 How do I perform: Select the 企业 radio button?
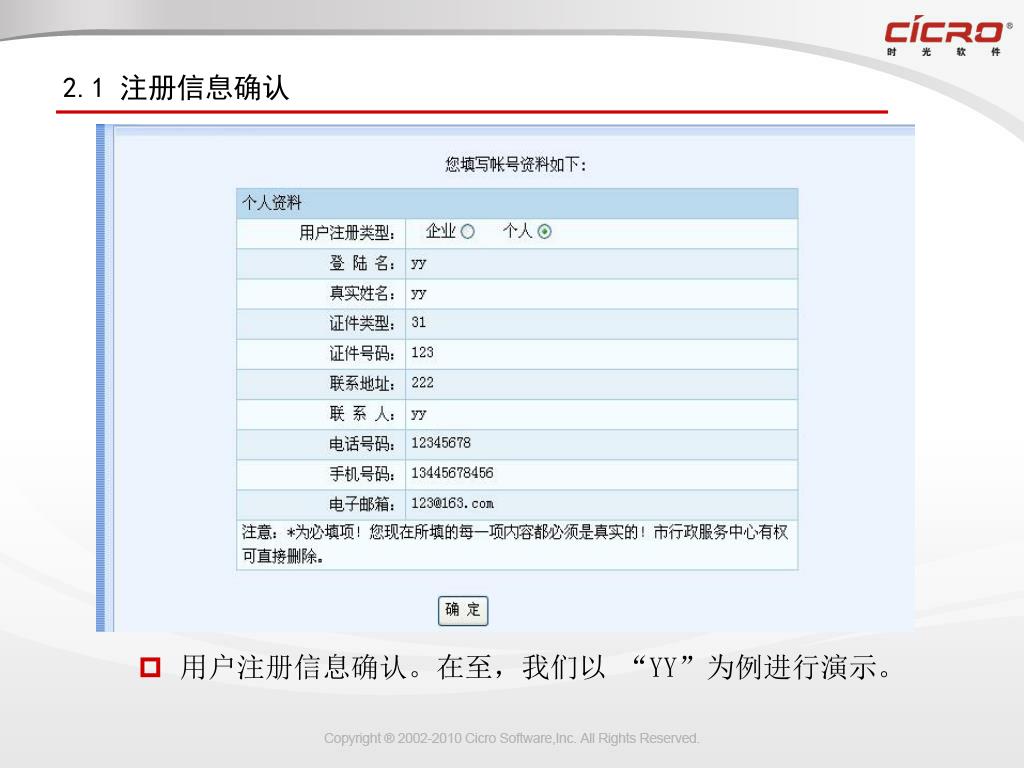point(468,232)
